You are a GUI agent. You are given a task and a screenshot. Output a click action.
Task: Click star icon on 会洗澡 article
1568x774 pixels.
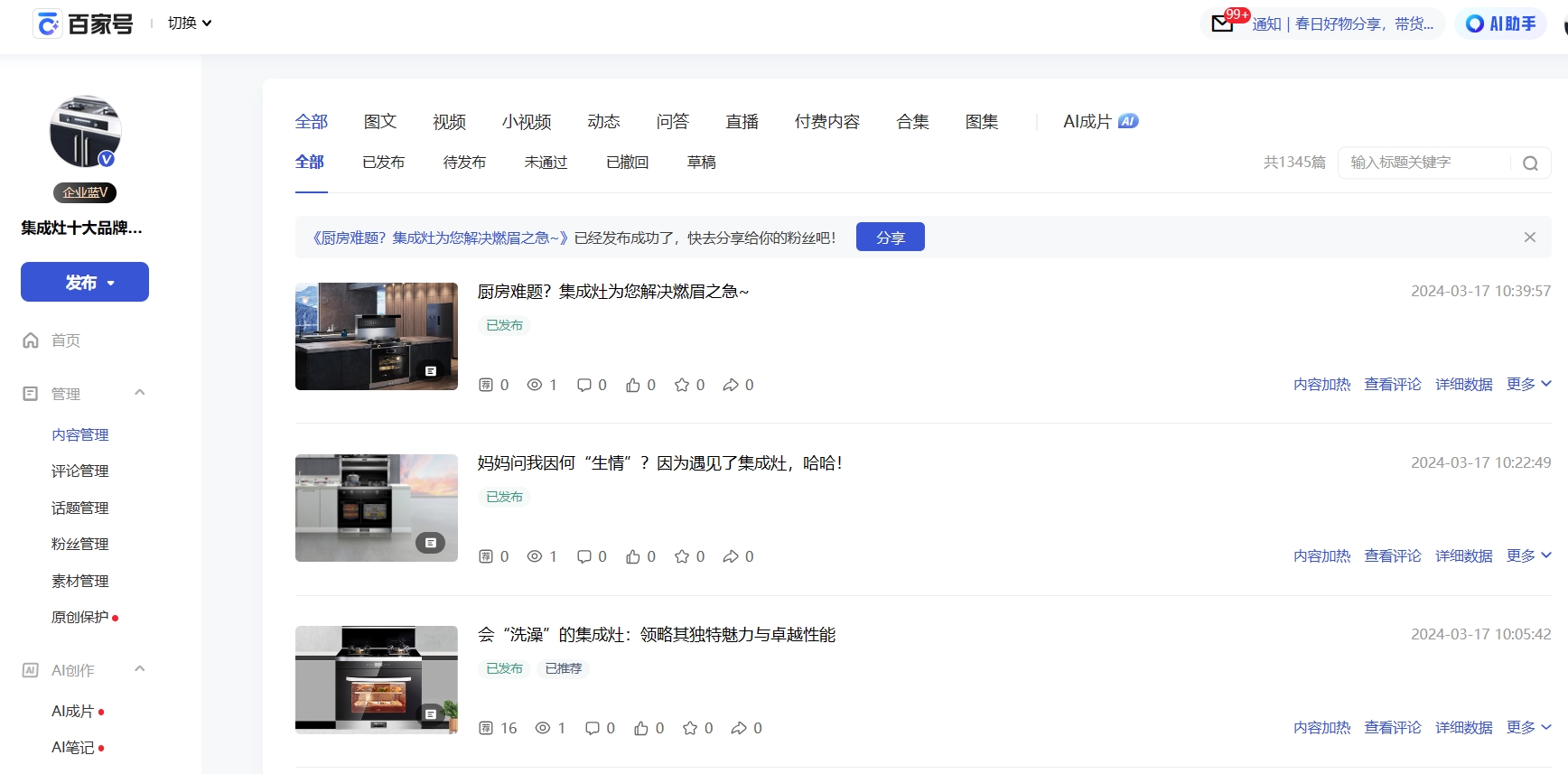[x=690, y=728]
